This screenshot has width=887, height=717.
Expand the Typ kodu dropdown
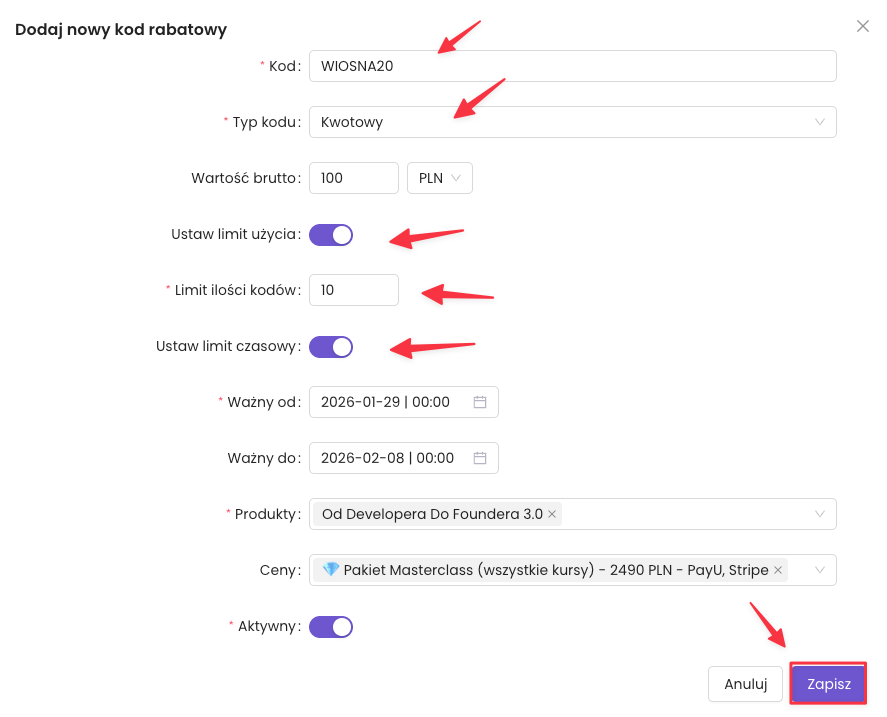(819, 122)
